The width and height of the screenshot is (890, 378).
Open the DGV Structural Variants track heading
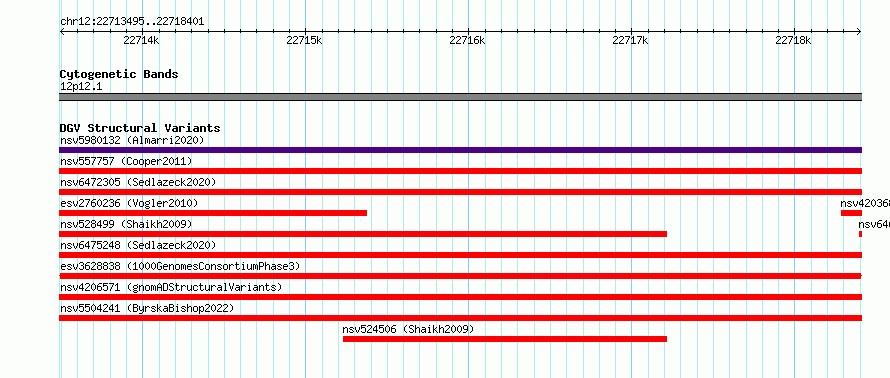pyautogui.click(x=140, y=128)
